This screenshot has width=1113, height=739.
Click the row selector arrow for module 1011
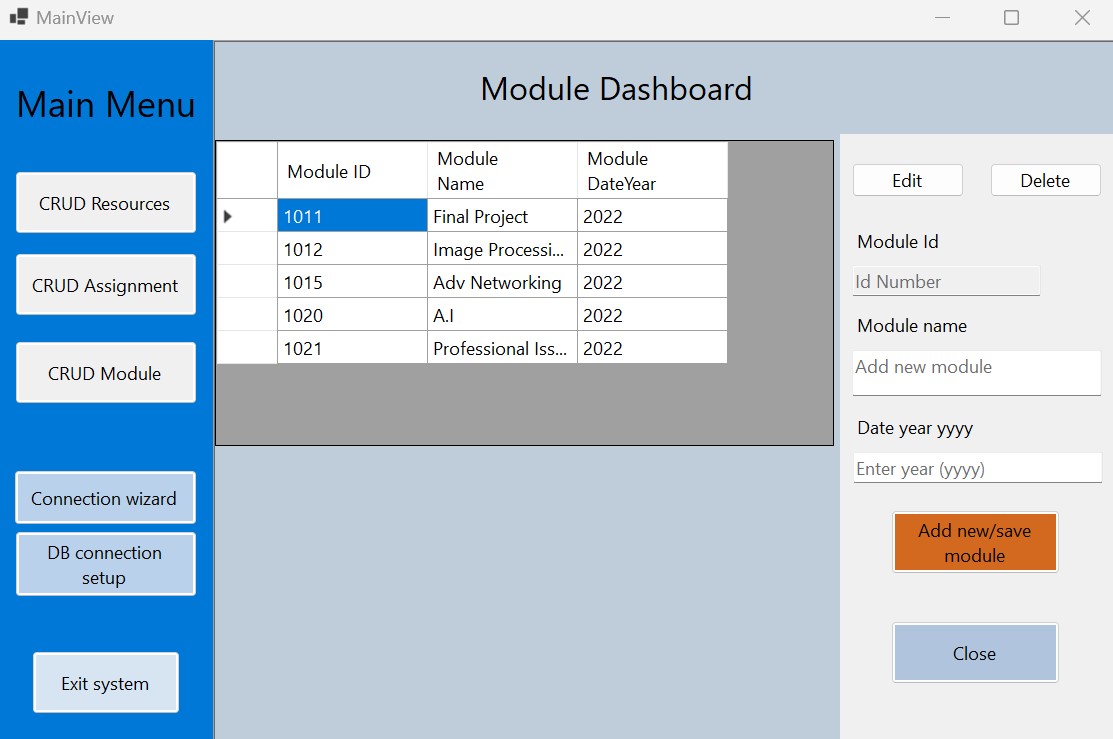[228, 216]
